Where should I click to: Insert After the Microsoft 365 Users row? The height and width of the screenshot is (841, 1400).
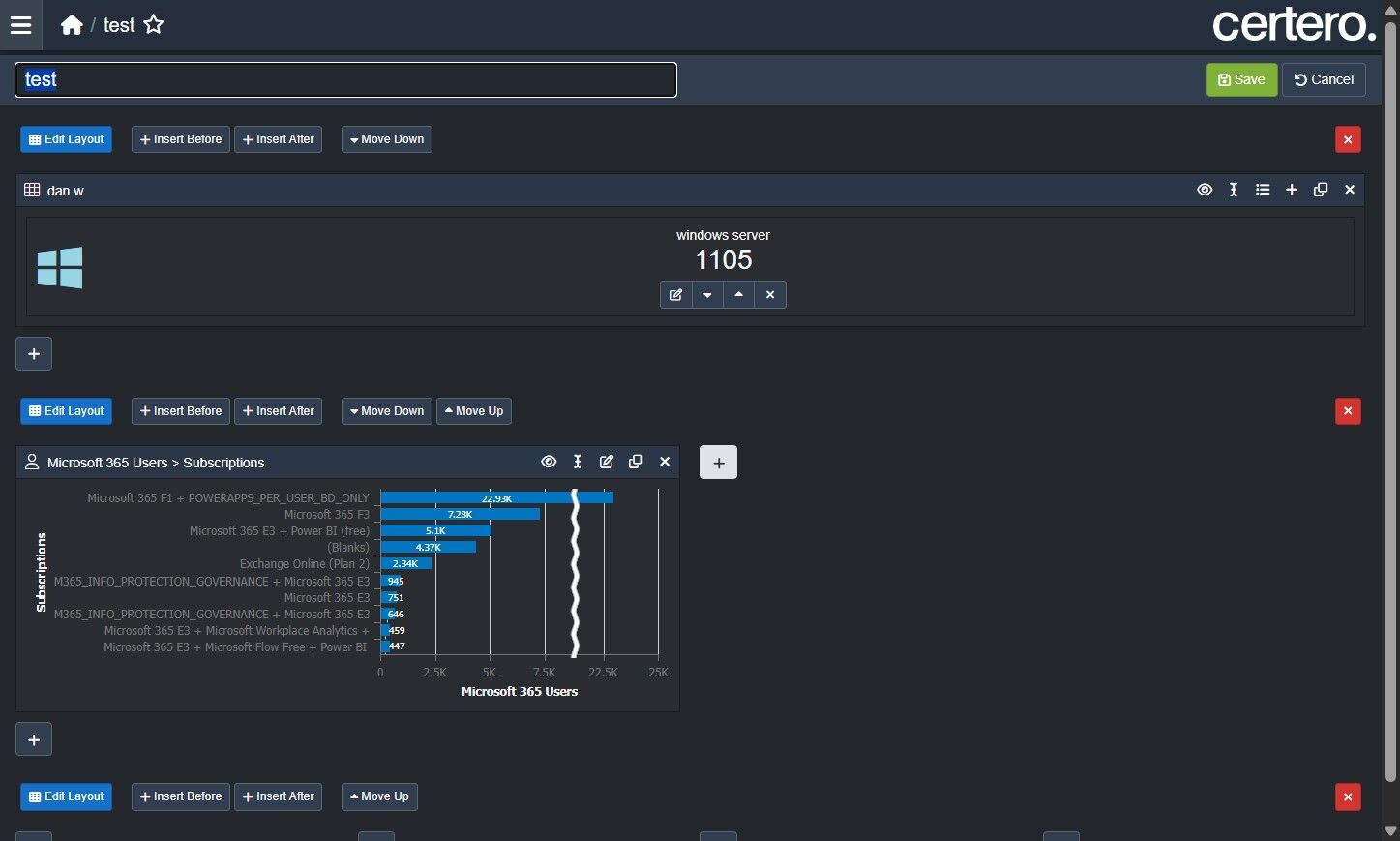[278, 411]
